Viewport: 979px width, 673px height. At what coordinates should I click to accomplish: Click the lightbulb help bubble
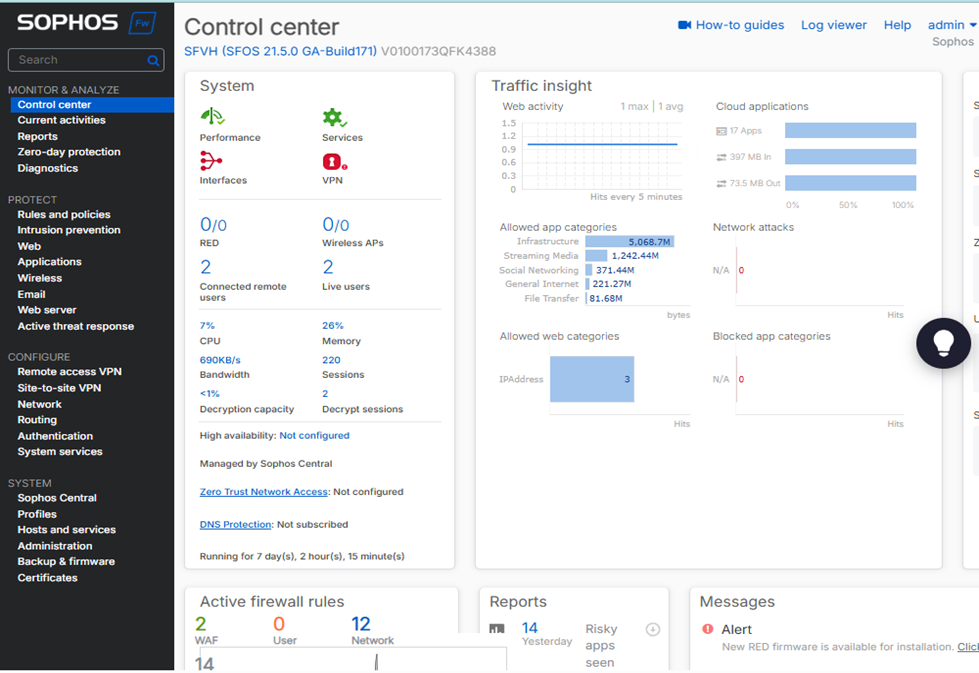pyautogui.click(x=943, y=342)
